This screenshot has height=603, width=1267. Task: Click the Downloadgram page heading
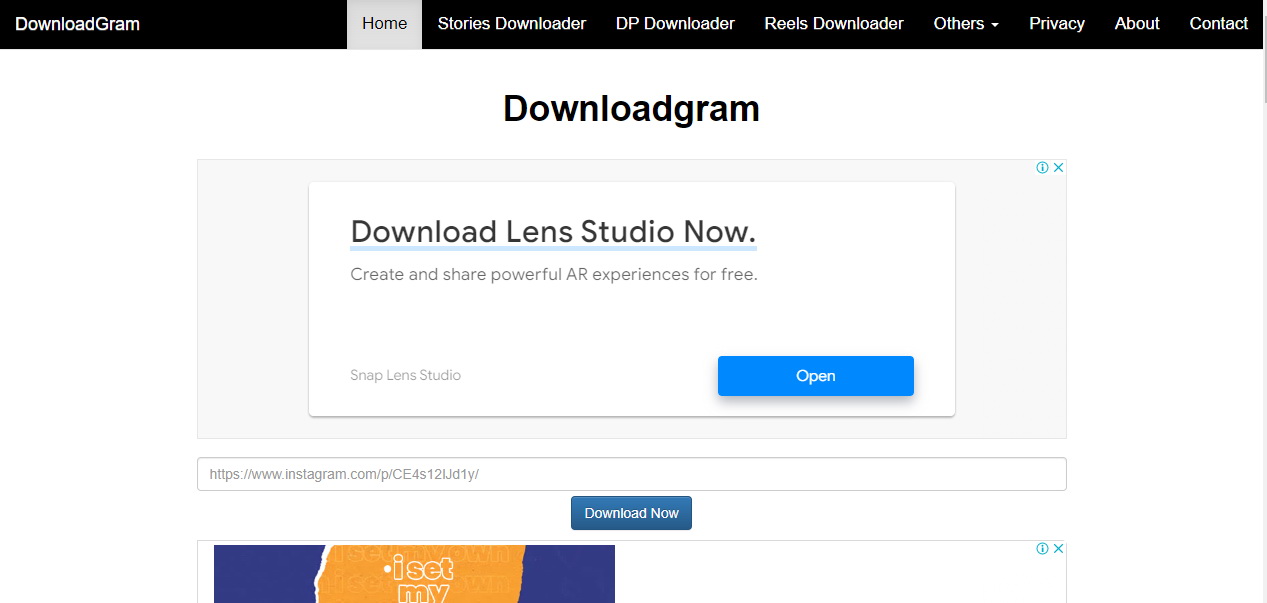(631, 108)
